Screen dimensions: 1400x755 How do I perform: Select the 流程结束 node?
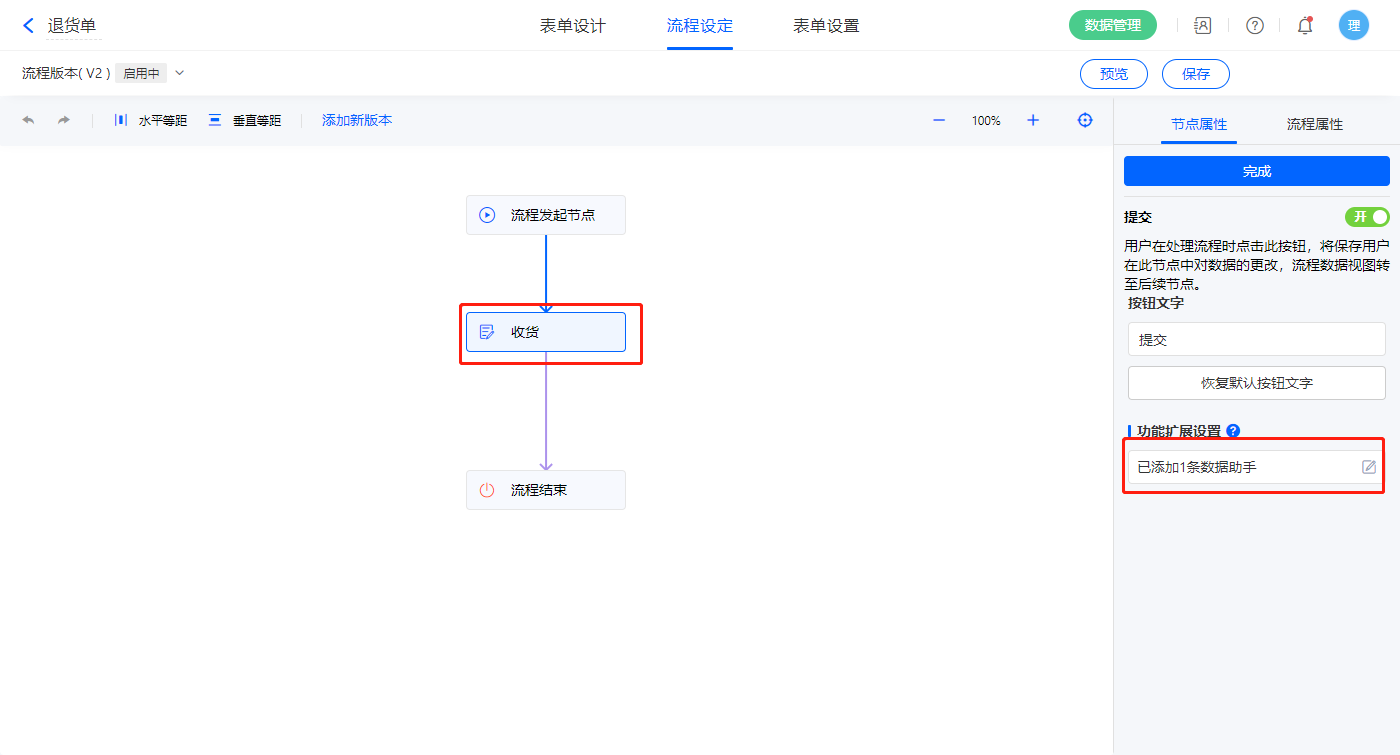click(545, 490)
